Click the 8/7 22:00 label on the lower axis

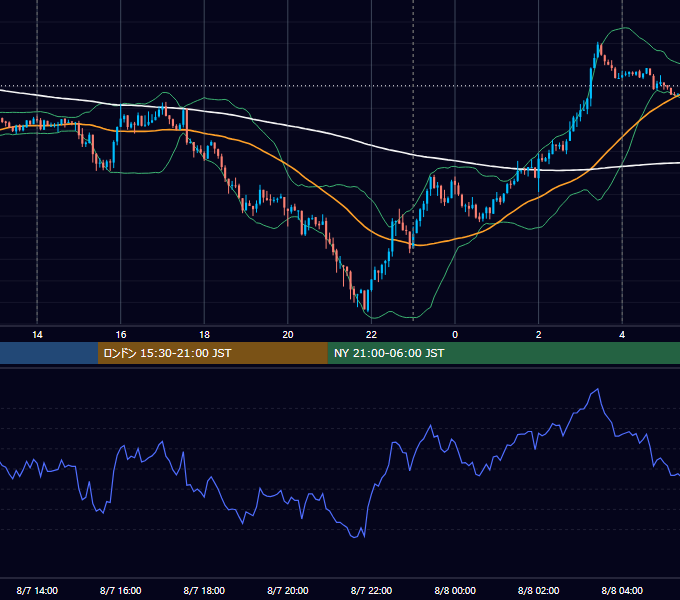tap(372, 590)
